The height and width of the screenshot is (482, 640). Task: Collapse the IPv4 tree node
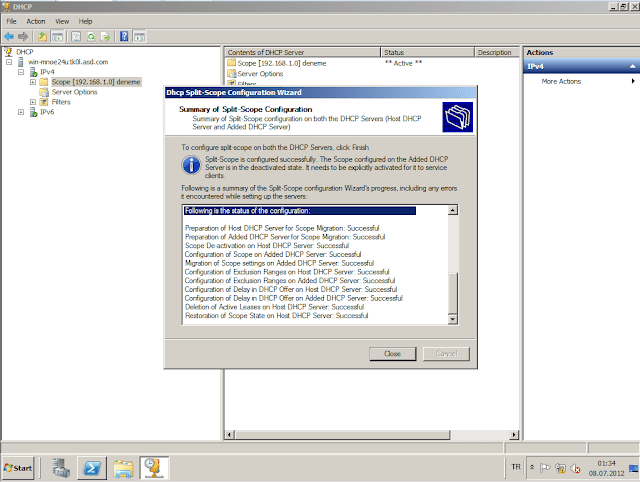click(x=21, y=72)
